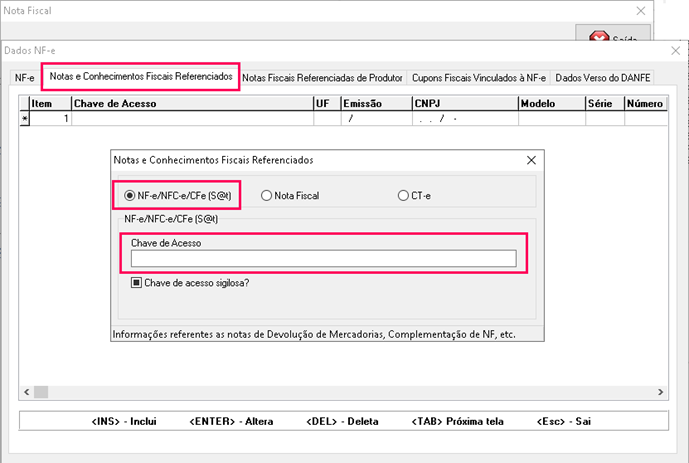The image size is (689, 463).
Task: Select the NF-e/NFC-e/CFe (S@t) radio option
Action: pyautogui.click(x=130, y=195)
